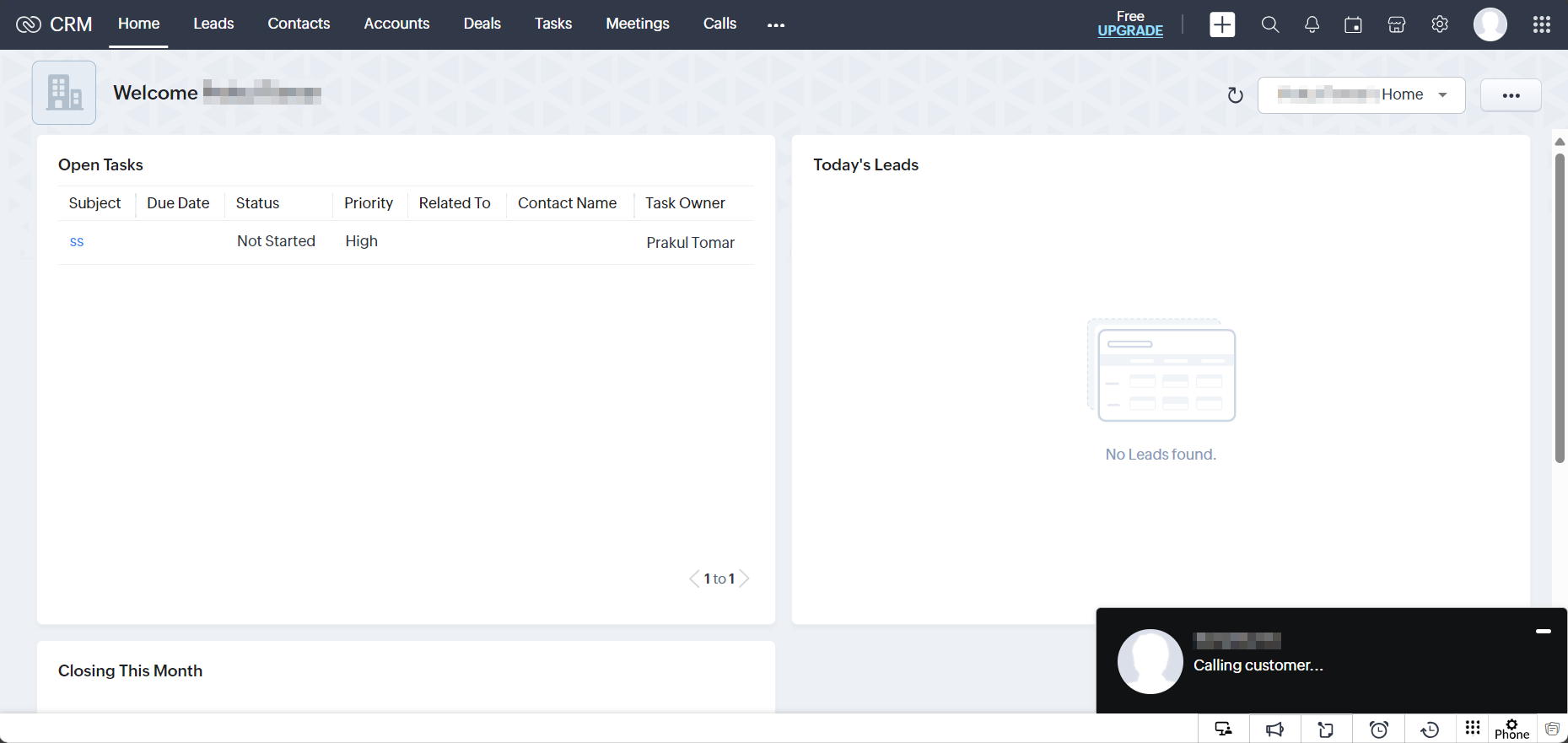Click the High priority cell
The width and height of the screenshot is (1568, 743).
[x=361, y=241]
